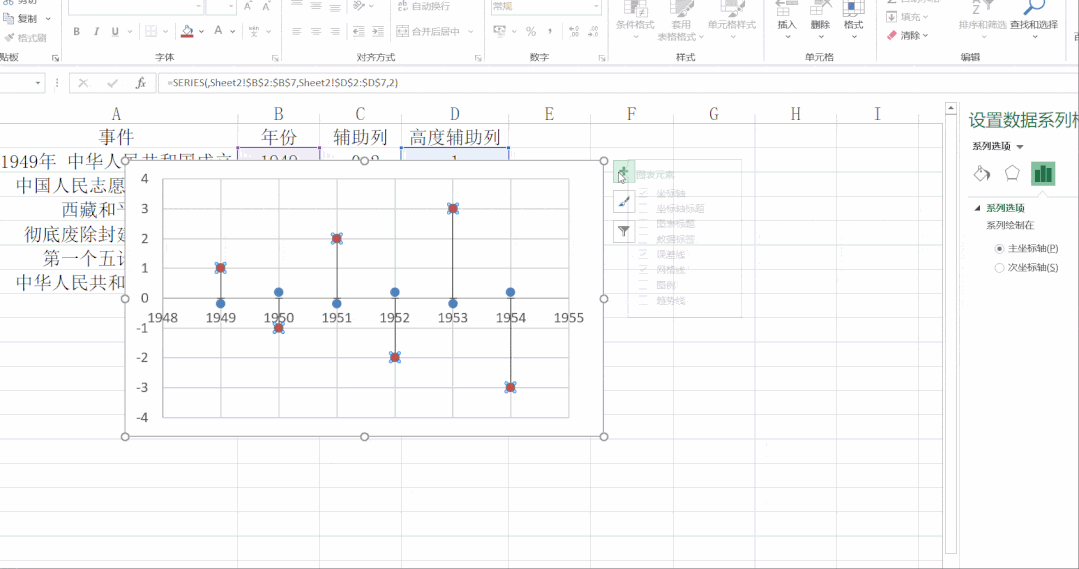
Task: Open the font color dropdown arrow
Action: (x=233, y=32)
